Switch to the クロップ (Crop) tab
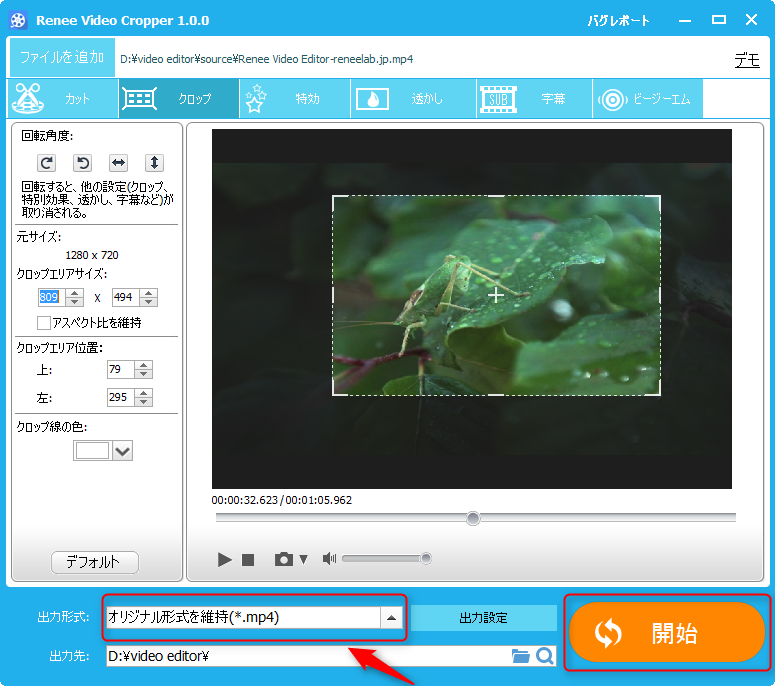Screen dimensions: 775x686 point(179,98)
